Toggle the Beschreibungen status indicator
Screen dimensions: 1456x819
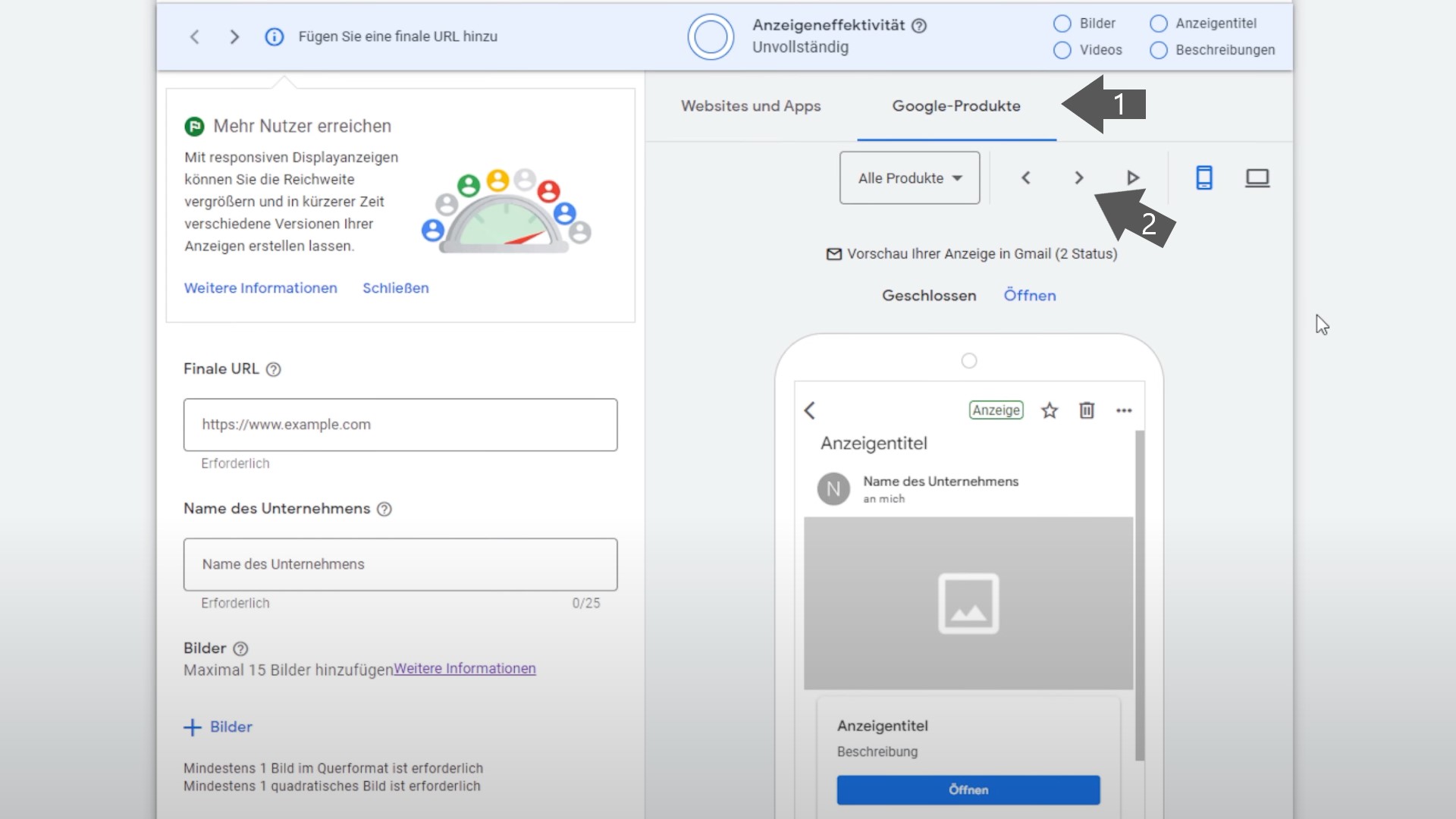pos(1159,50)
